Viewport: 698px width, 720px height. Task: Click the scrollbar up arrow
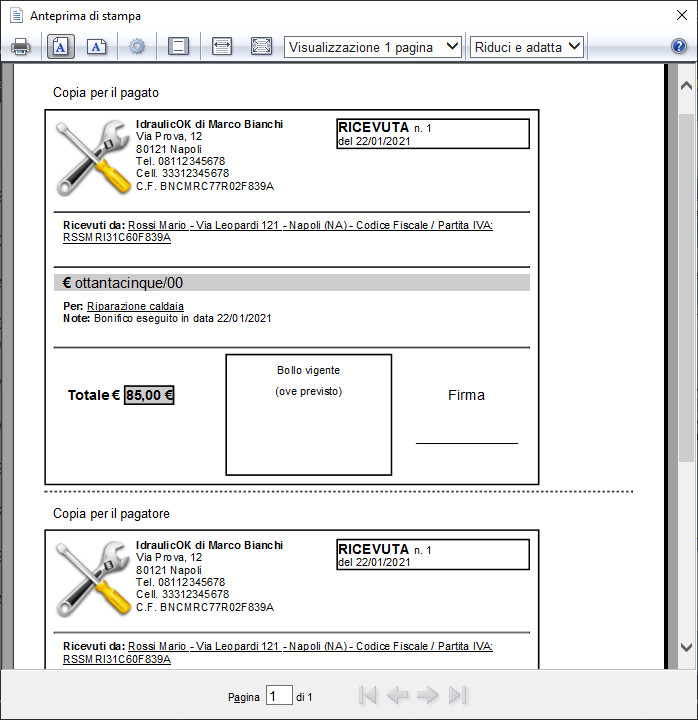686,87
